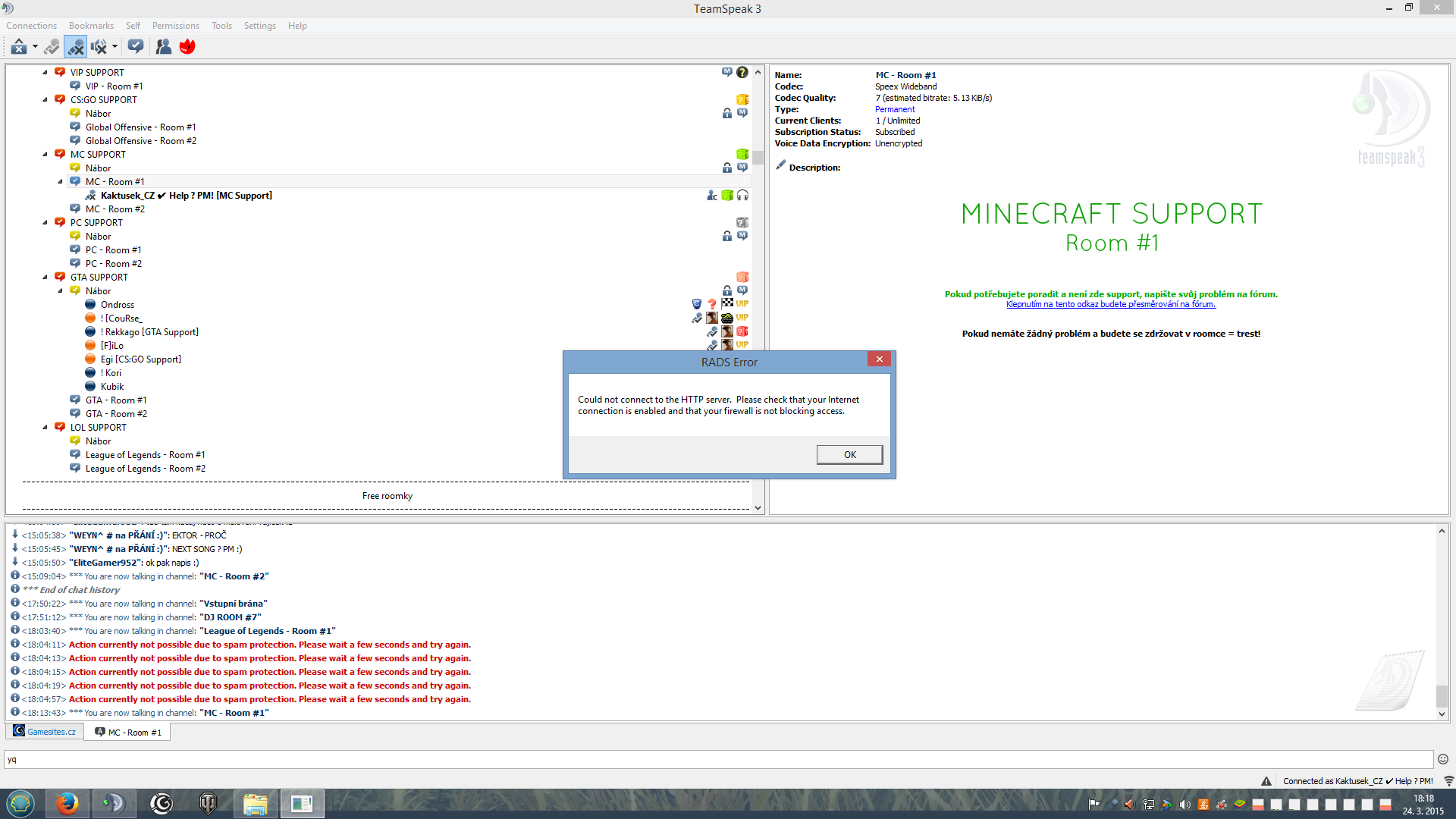Open Mute Speakers dropdown arrow
The height and width of the screenshot is (819, 1456).
pos(115,47)
